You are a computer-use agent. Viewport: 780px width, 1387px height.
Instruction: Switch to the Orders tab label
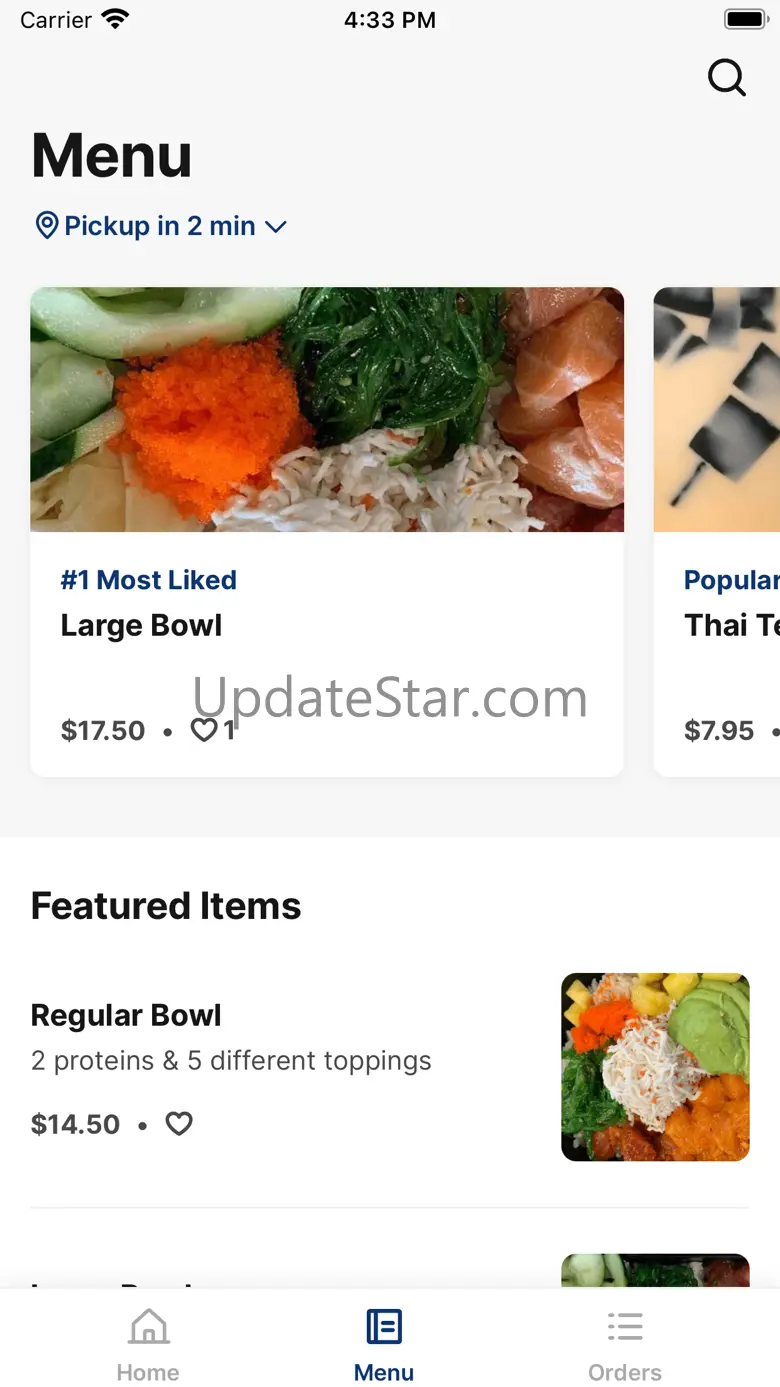pos(625,1372)
